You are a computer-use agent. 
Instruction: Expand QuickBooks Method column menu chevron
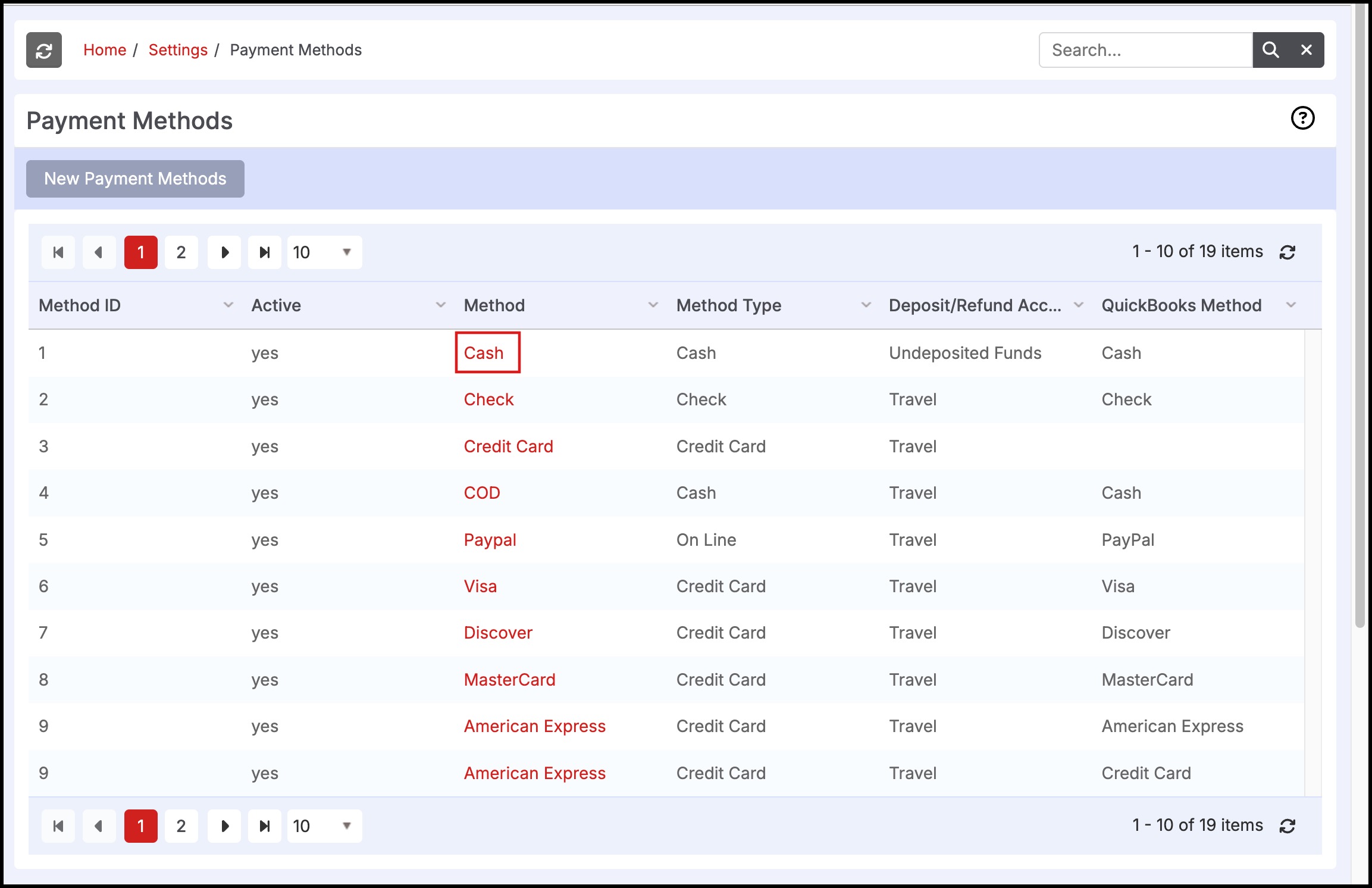[x=1290, y=305]
